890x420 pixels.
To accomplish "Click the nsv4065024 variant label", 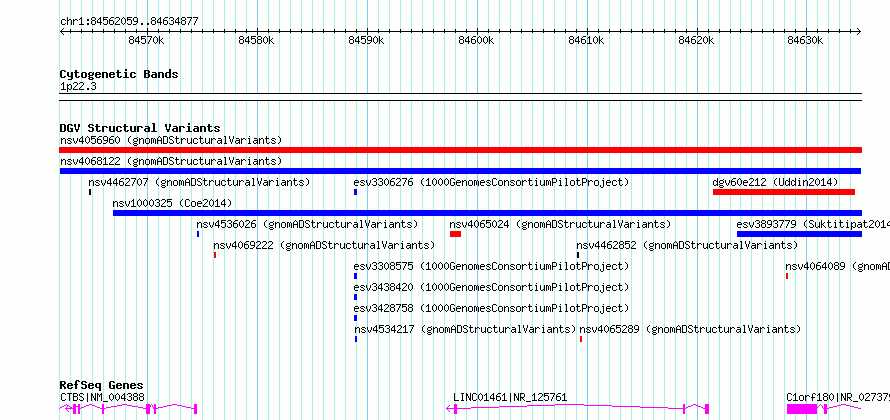I will 560,224.
